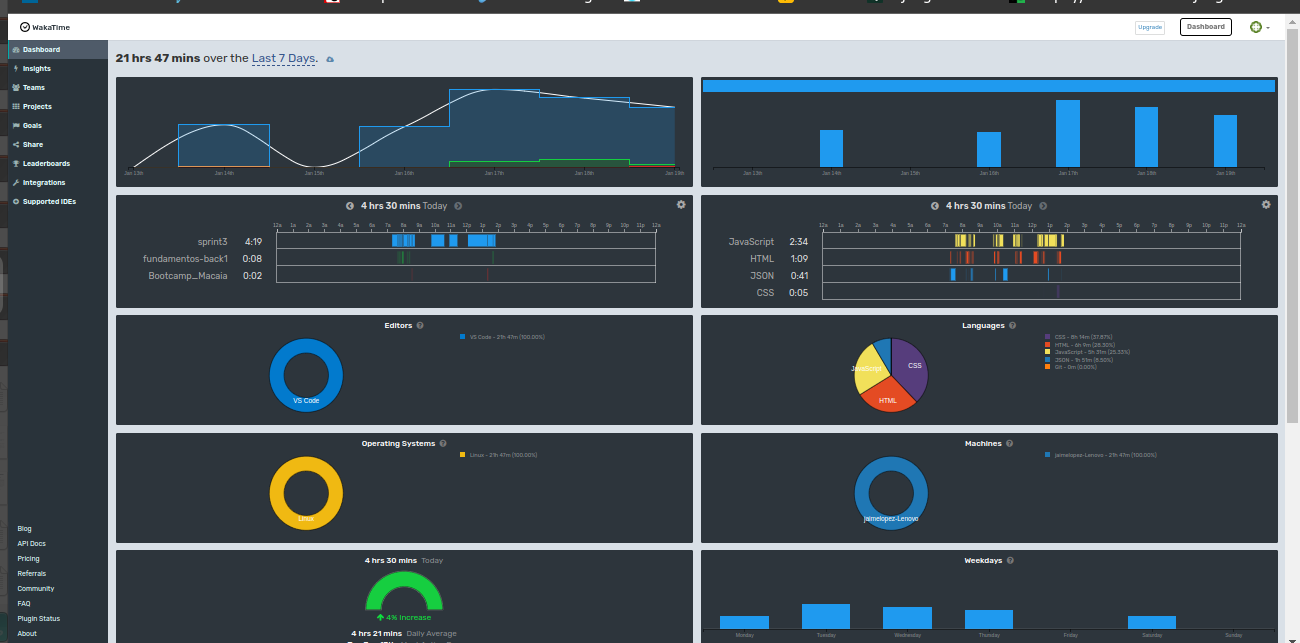Open the Community link
This screenshot has height=643, width=1300.
click(36, 588)
